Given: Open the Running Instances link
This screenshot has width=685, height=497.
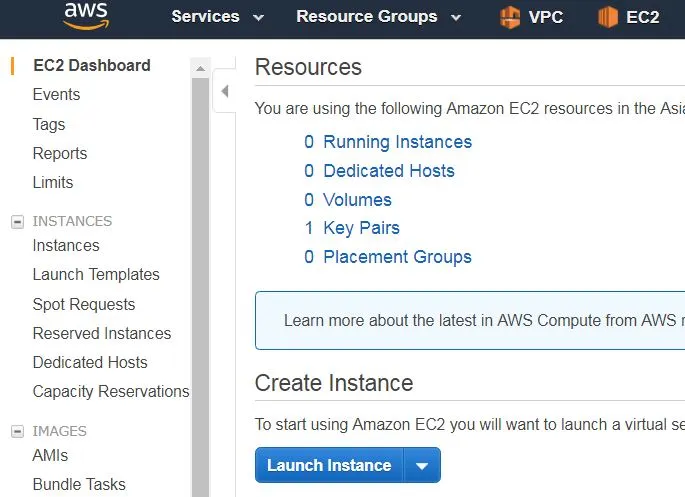Looking at the screenshot, I should pos(398,142).
